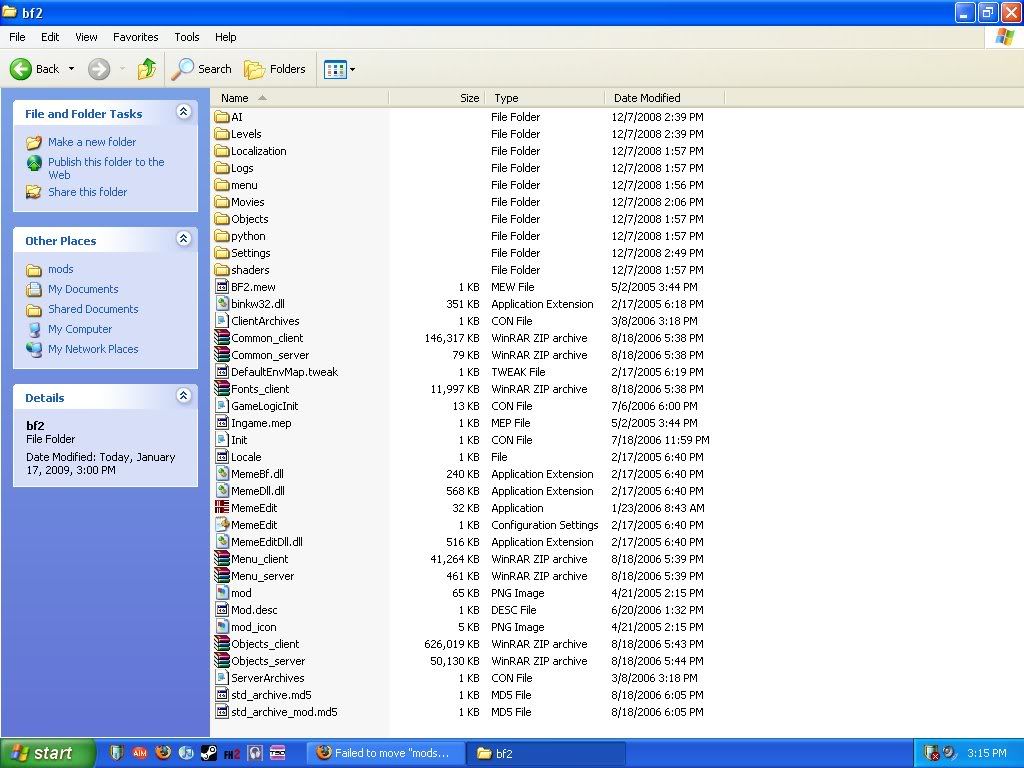Collapse the File and Folder Tasks panel

[184, 112]
